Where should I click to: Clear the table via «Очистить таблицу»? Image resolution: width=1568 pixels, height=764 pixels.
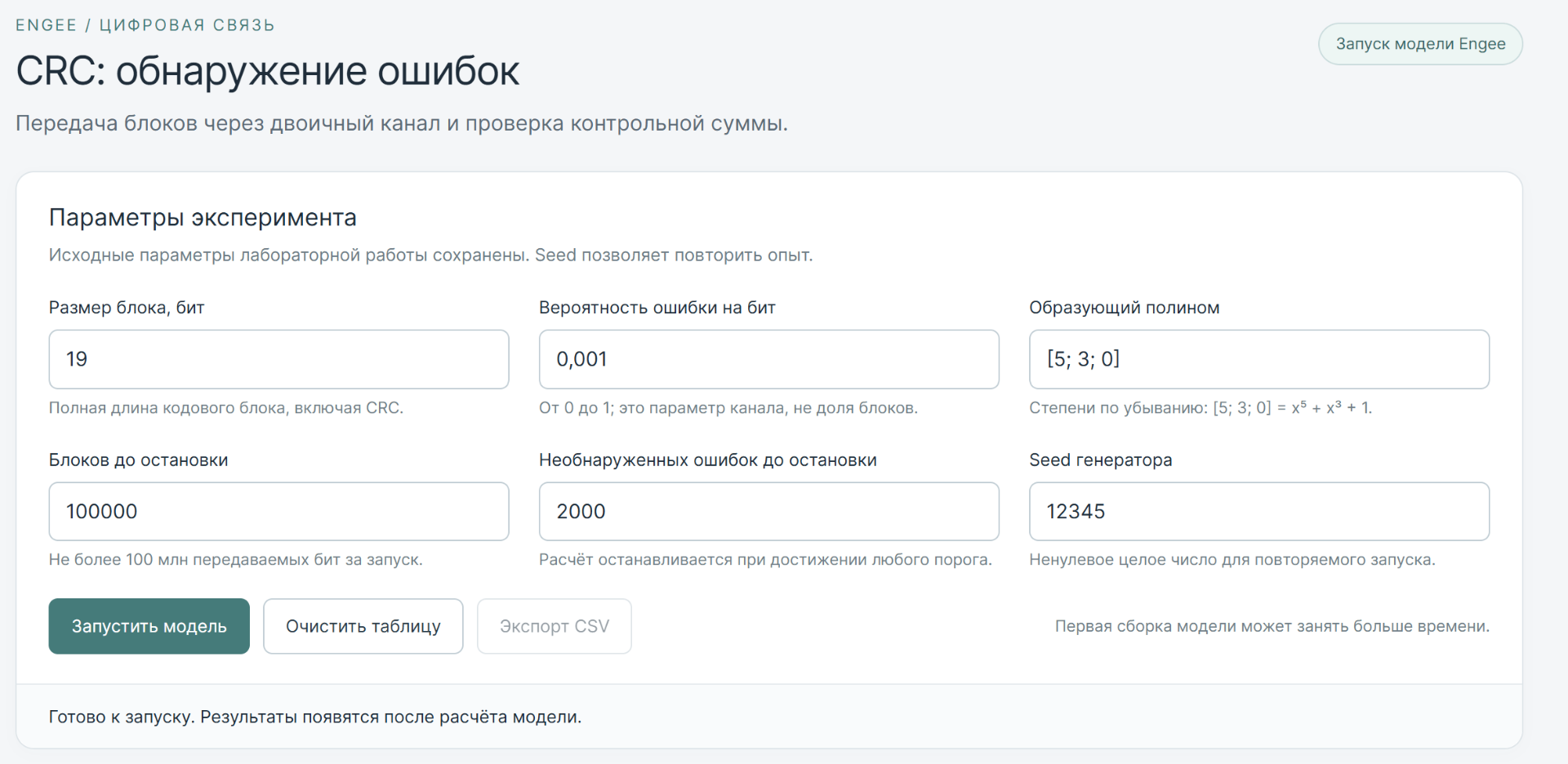(x=363, y=626)
